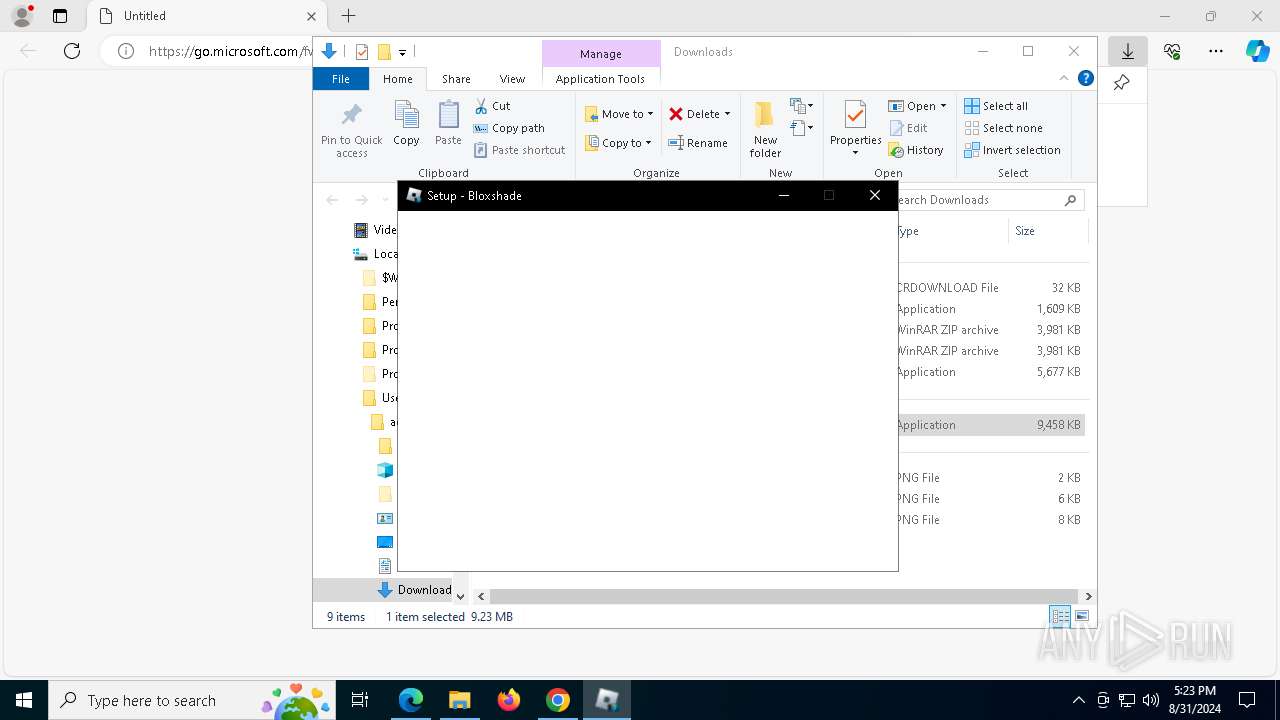Open a new Edge tab
The image size is (1280, 720).
[348, 16]
